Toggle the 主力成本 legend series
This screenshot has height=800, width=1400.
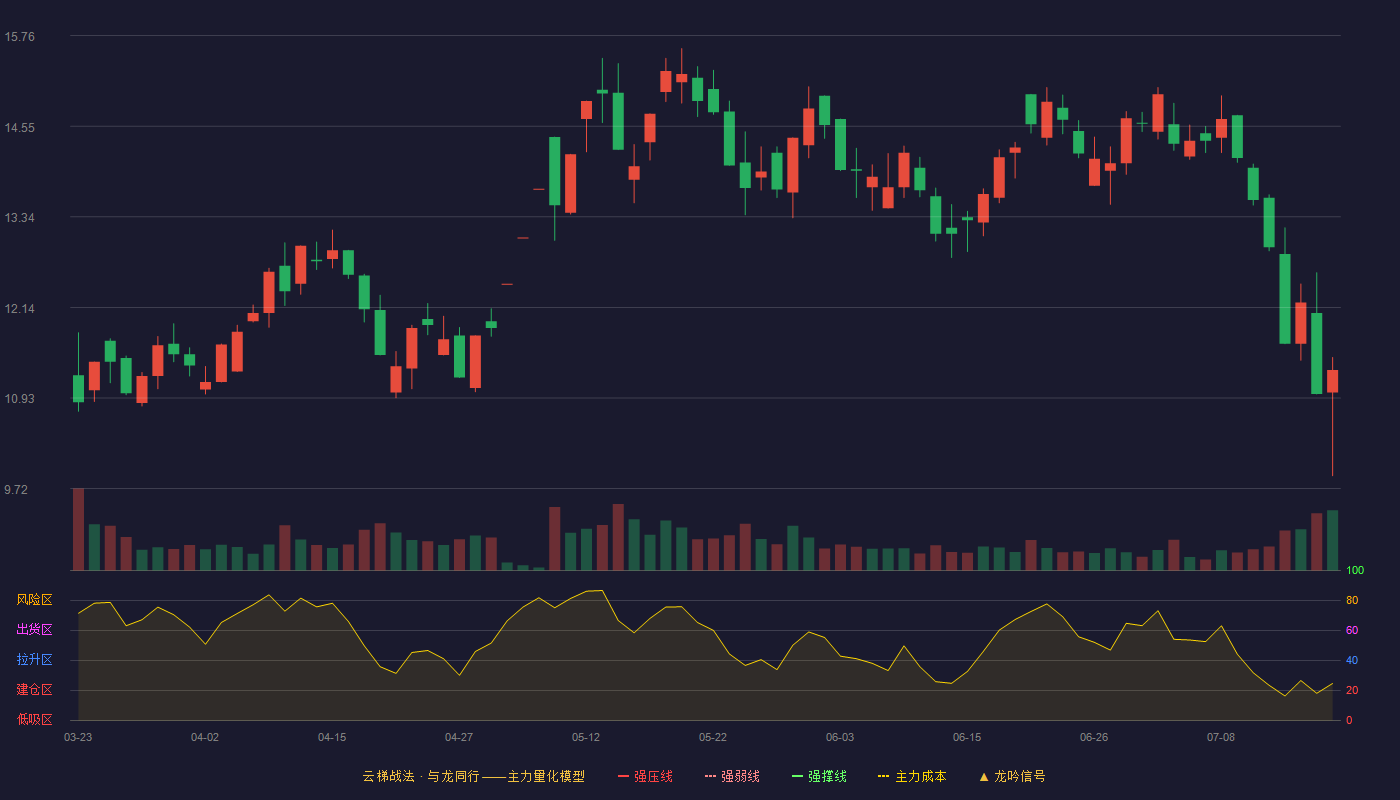pyautogui.click(x=912, y=776)
